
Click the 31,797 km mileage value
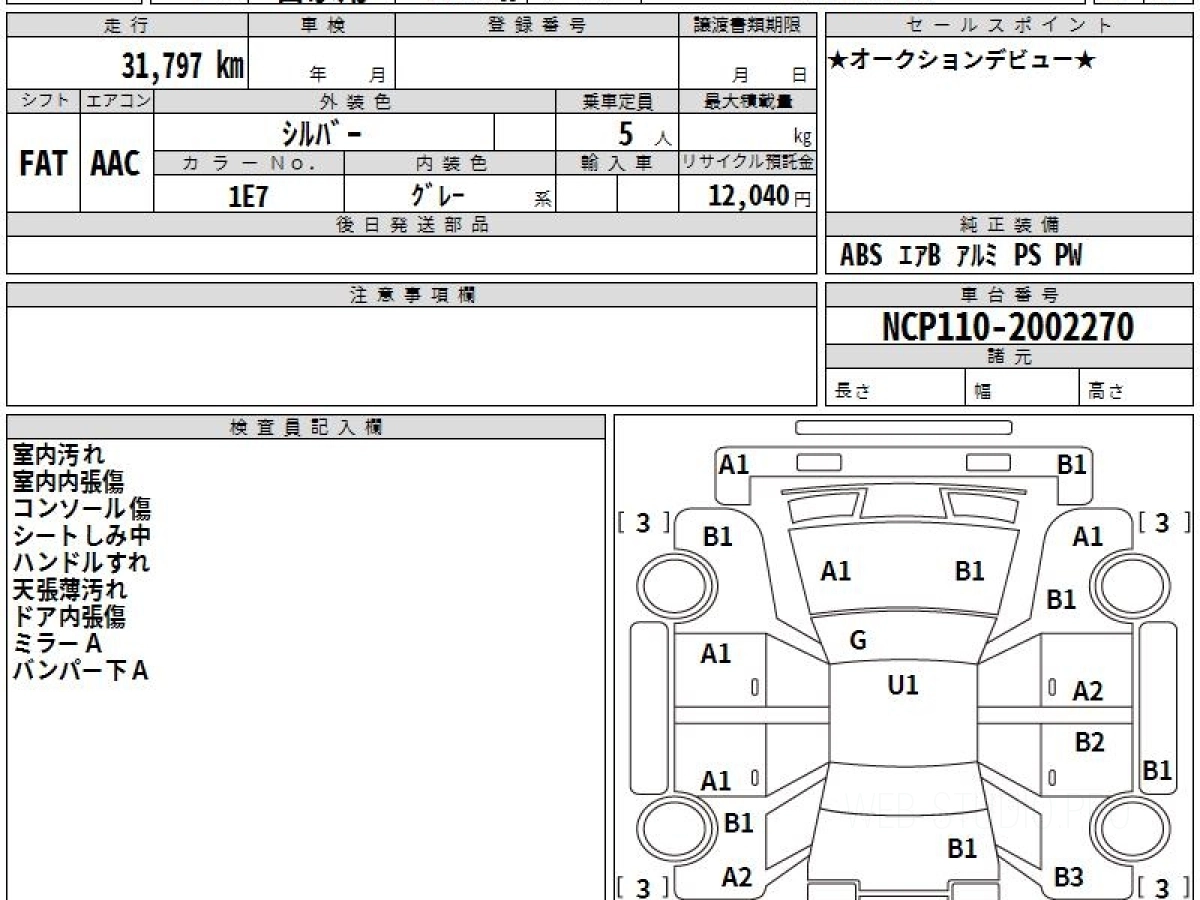coord(182,66)
